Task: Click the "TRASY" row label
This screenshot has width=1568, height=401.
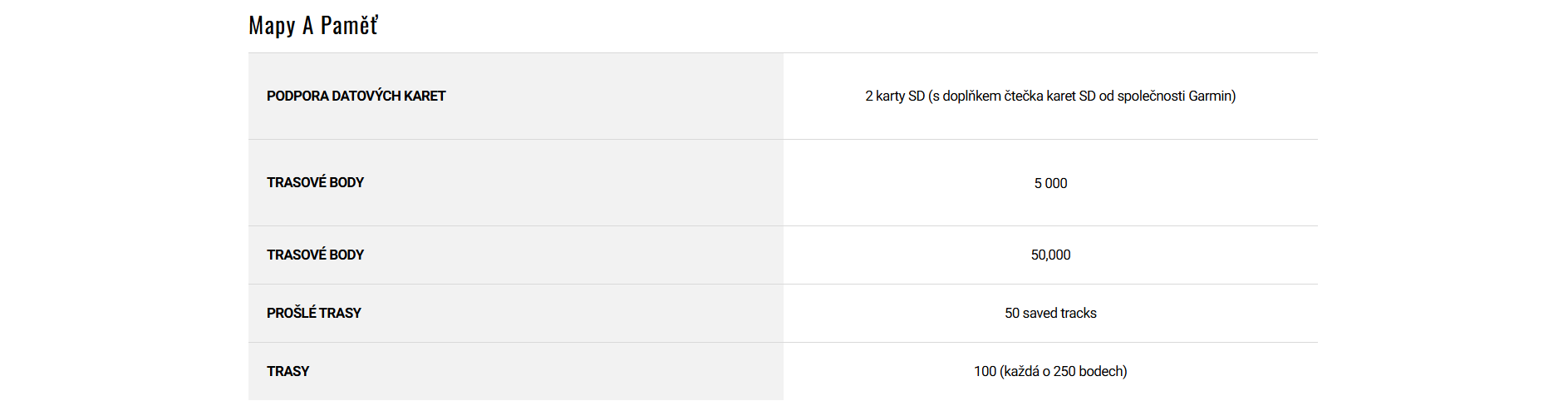Action: [288, 372]
